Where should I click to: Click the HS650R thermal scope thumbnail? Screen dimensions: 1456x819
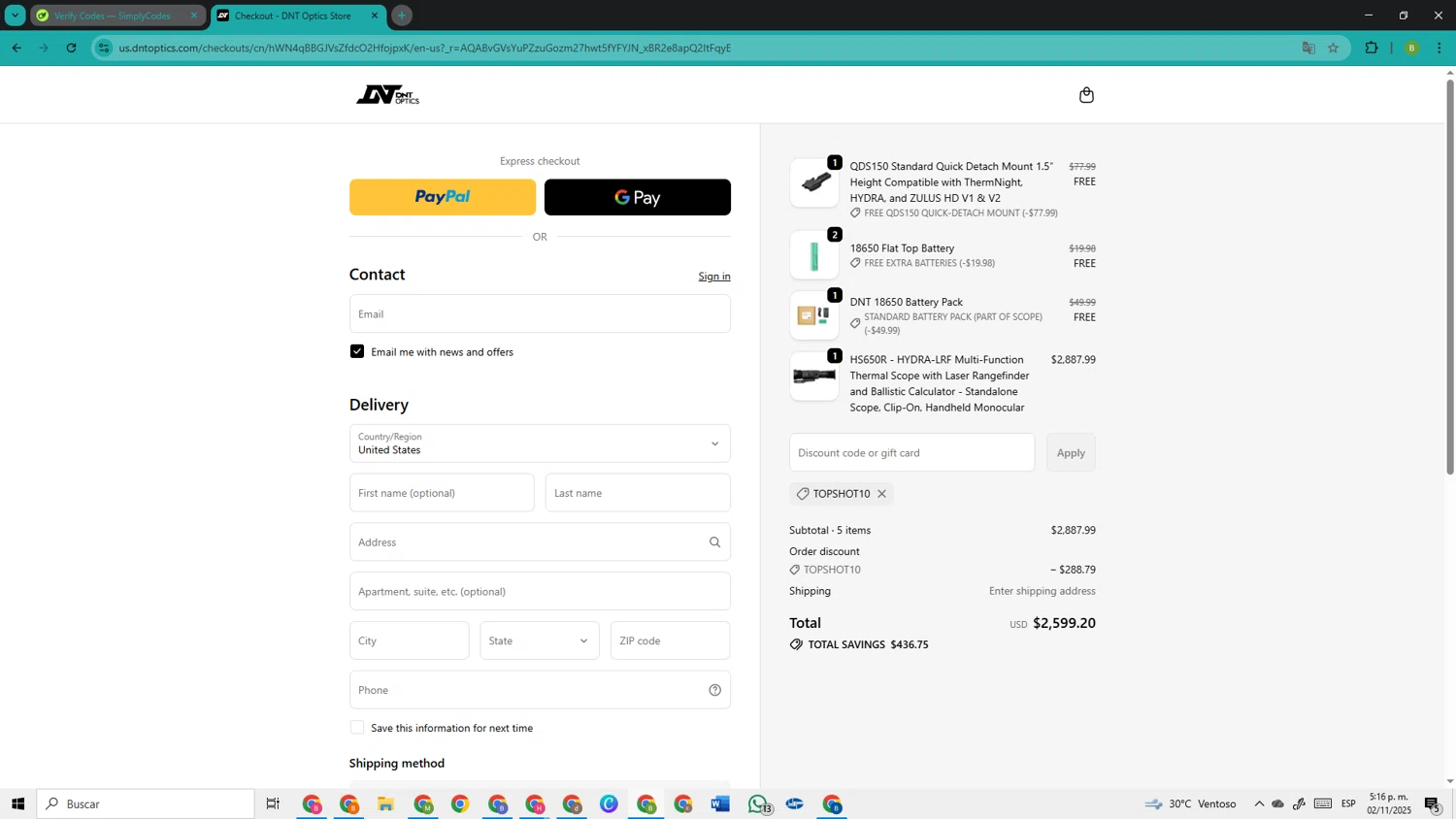(x=814, y=377)
